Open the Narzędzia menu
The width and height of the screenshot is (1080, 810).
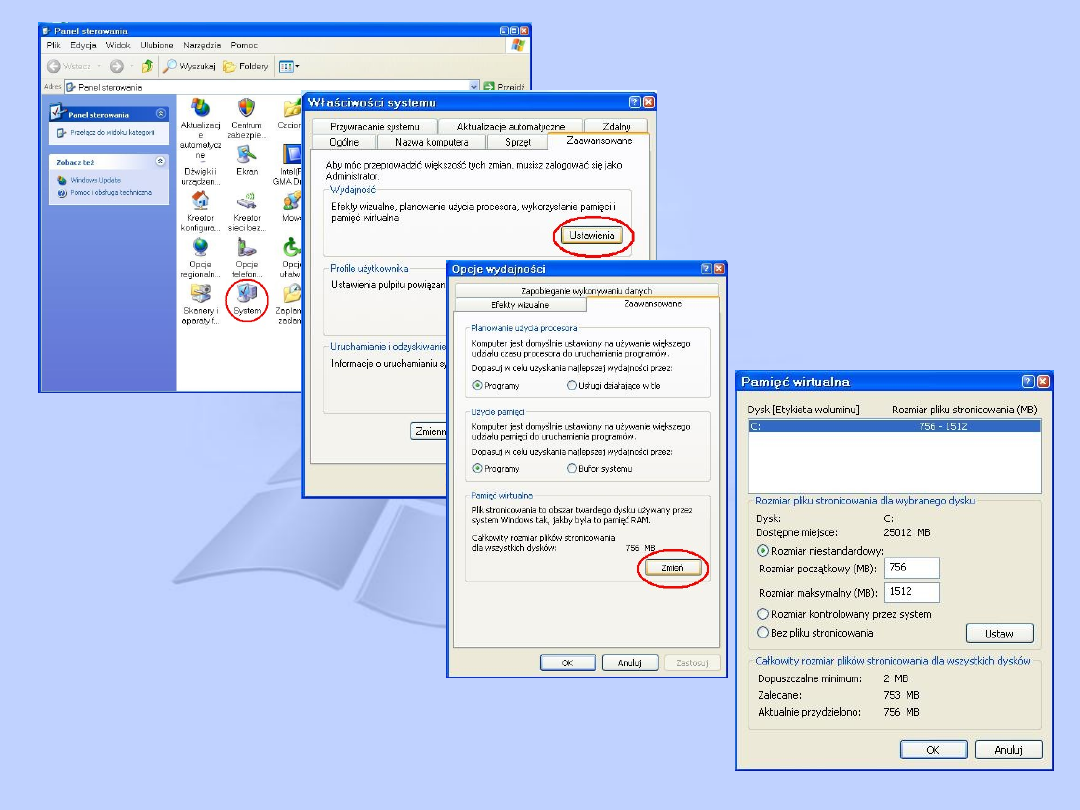click(x=202, y=45)
